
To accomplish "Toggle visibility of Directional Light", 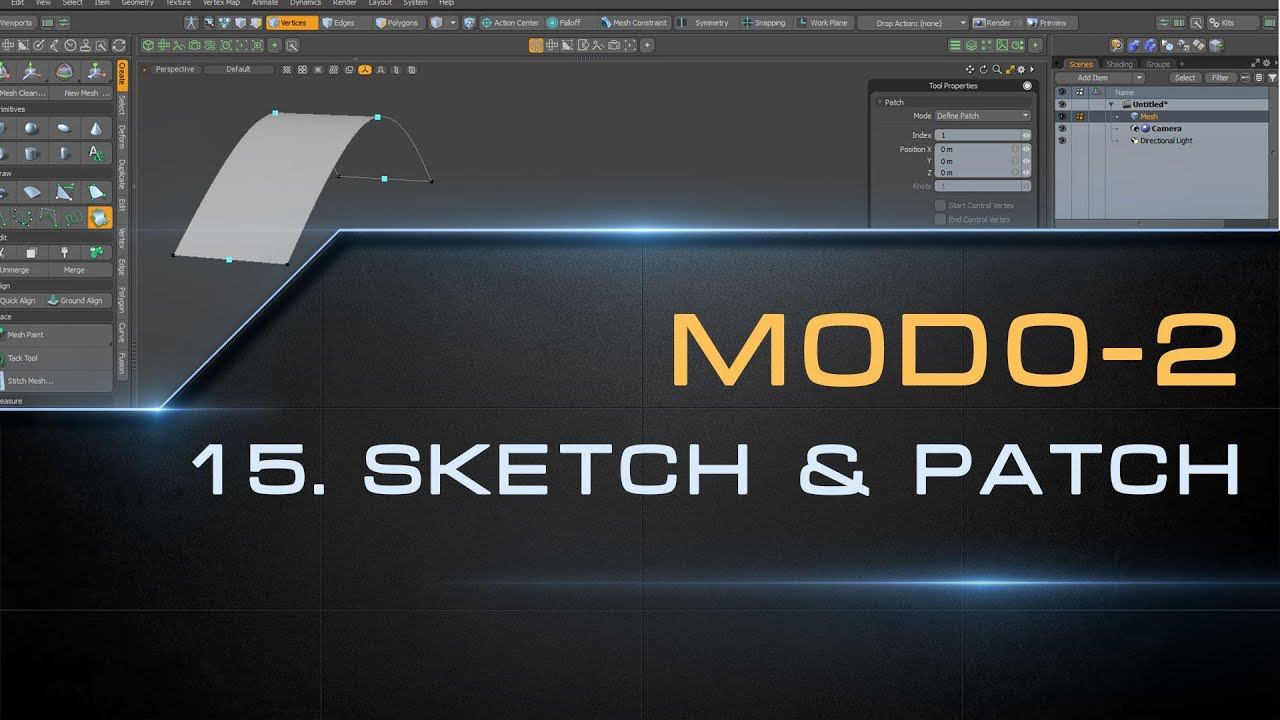I will tap(1062, 140).
